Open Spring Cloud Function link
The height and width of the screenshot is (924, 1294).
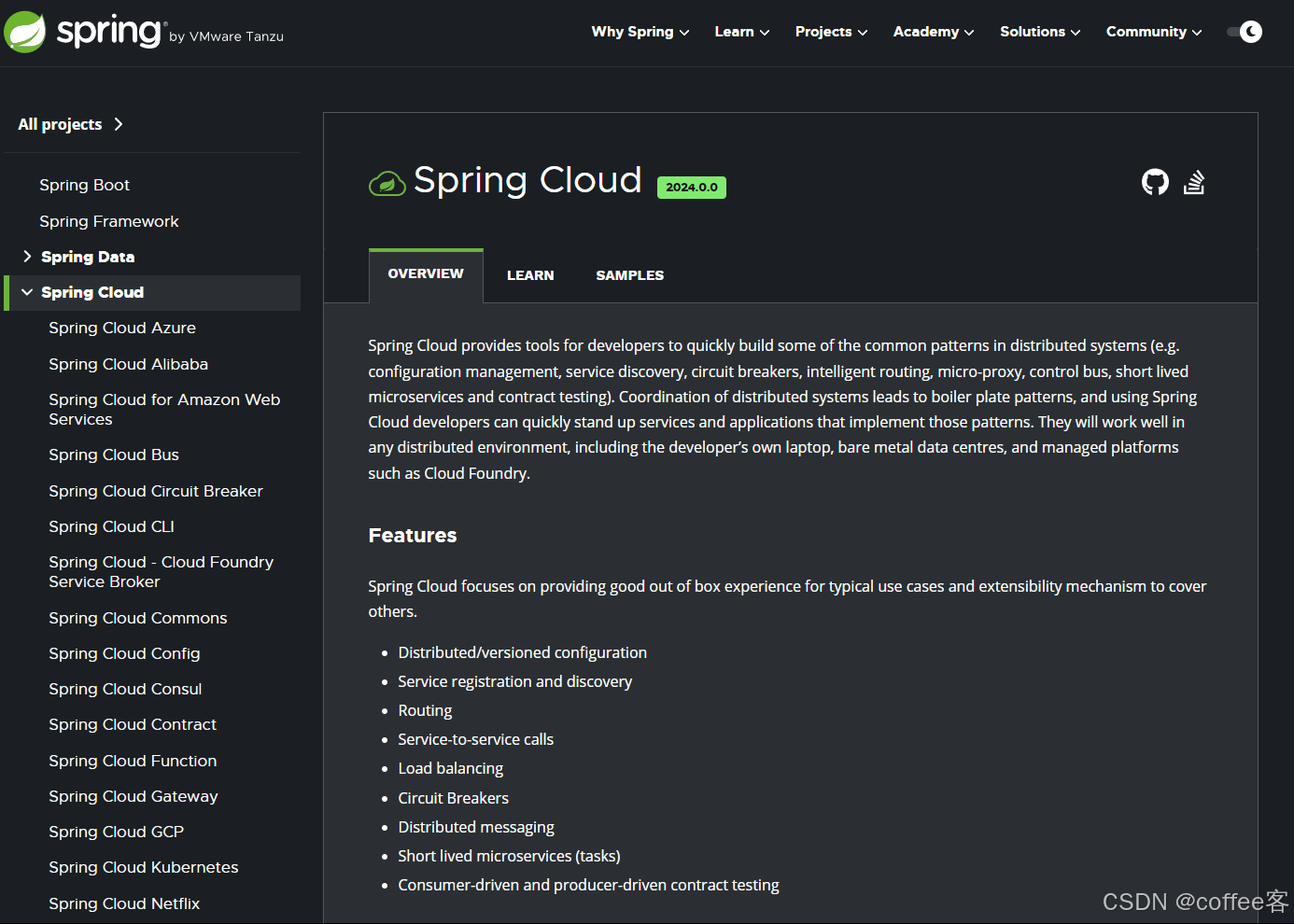coord(133,761)
